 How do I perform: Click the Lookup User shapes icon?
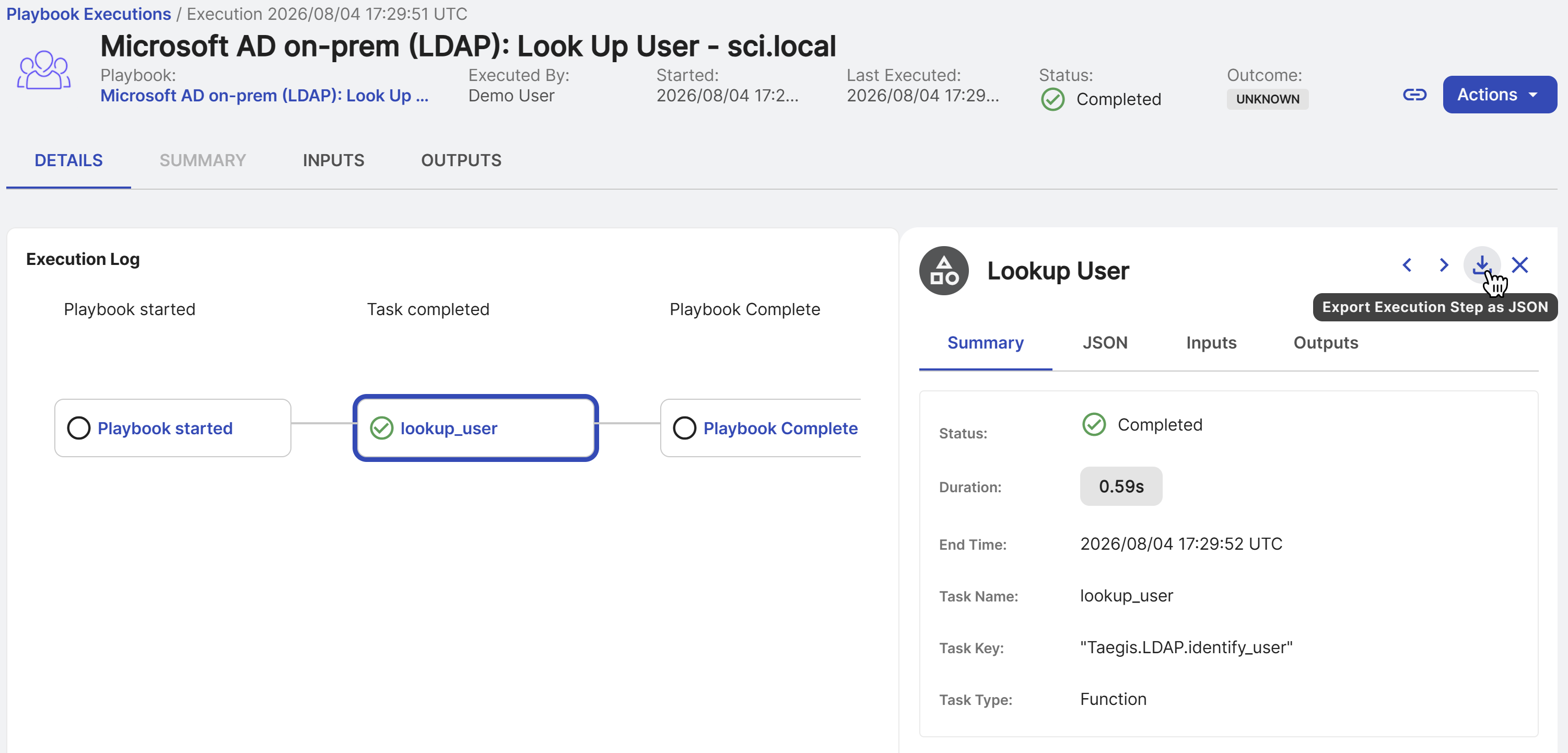pos(943,271)
